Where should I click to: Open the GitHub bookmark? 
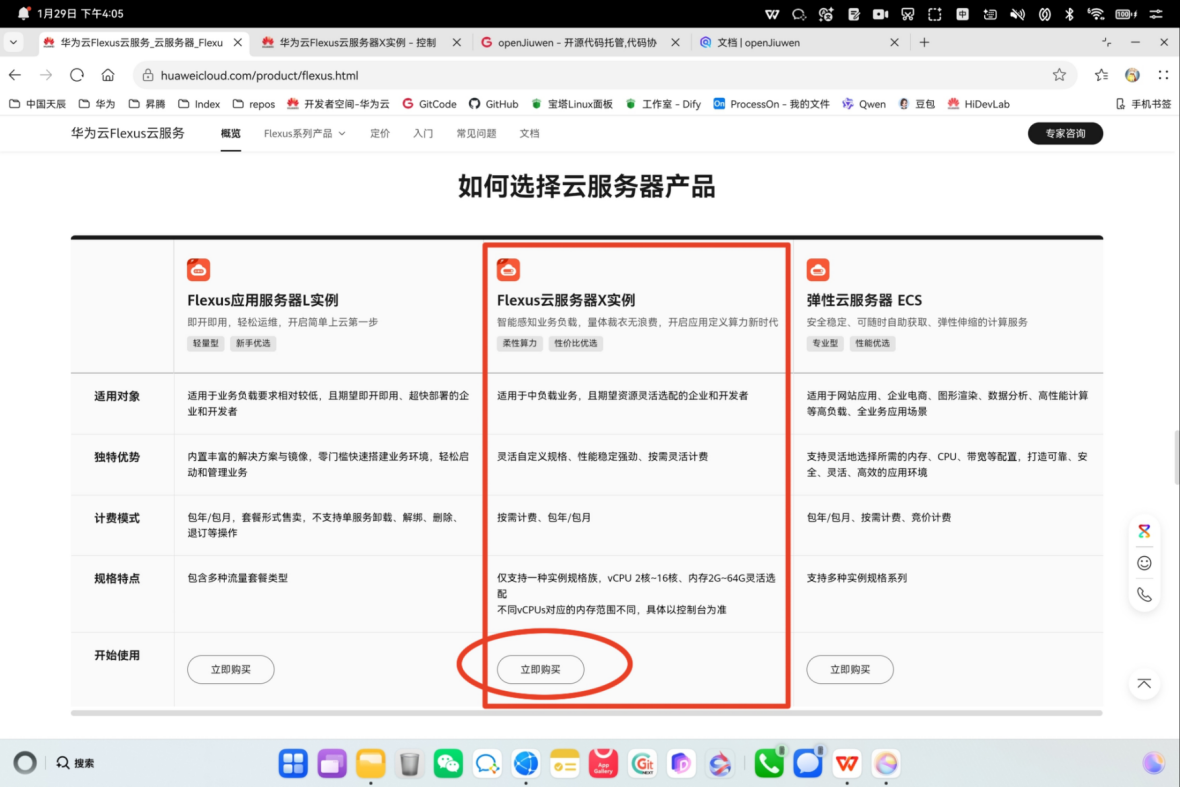point(493,104)
